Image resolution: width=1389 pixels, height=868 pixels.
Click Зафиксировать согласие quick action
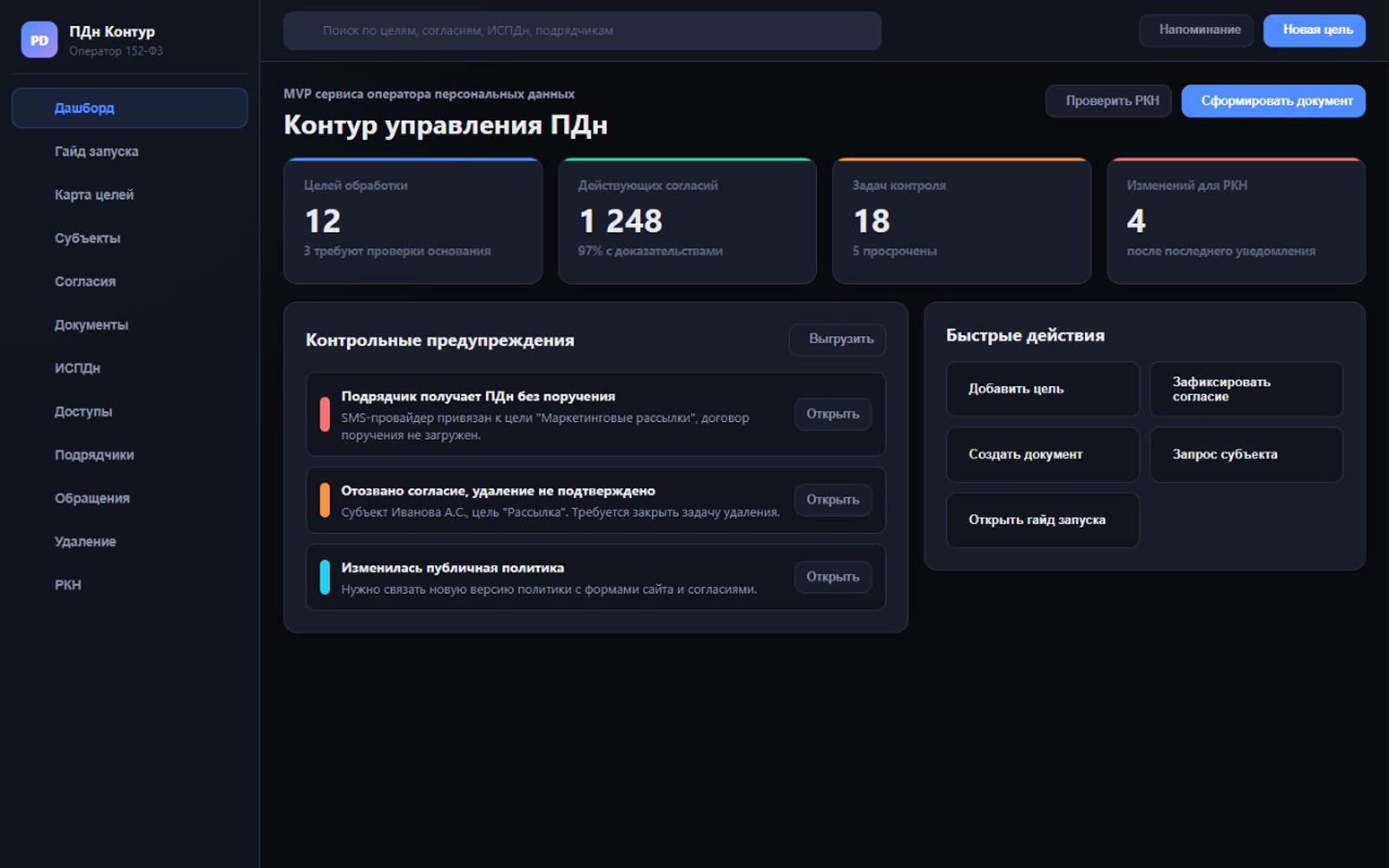(1247, 389)
